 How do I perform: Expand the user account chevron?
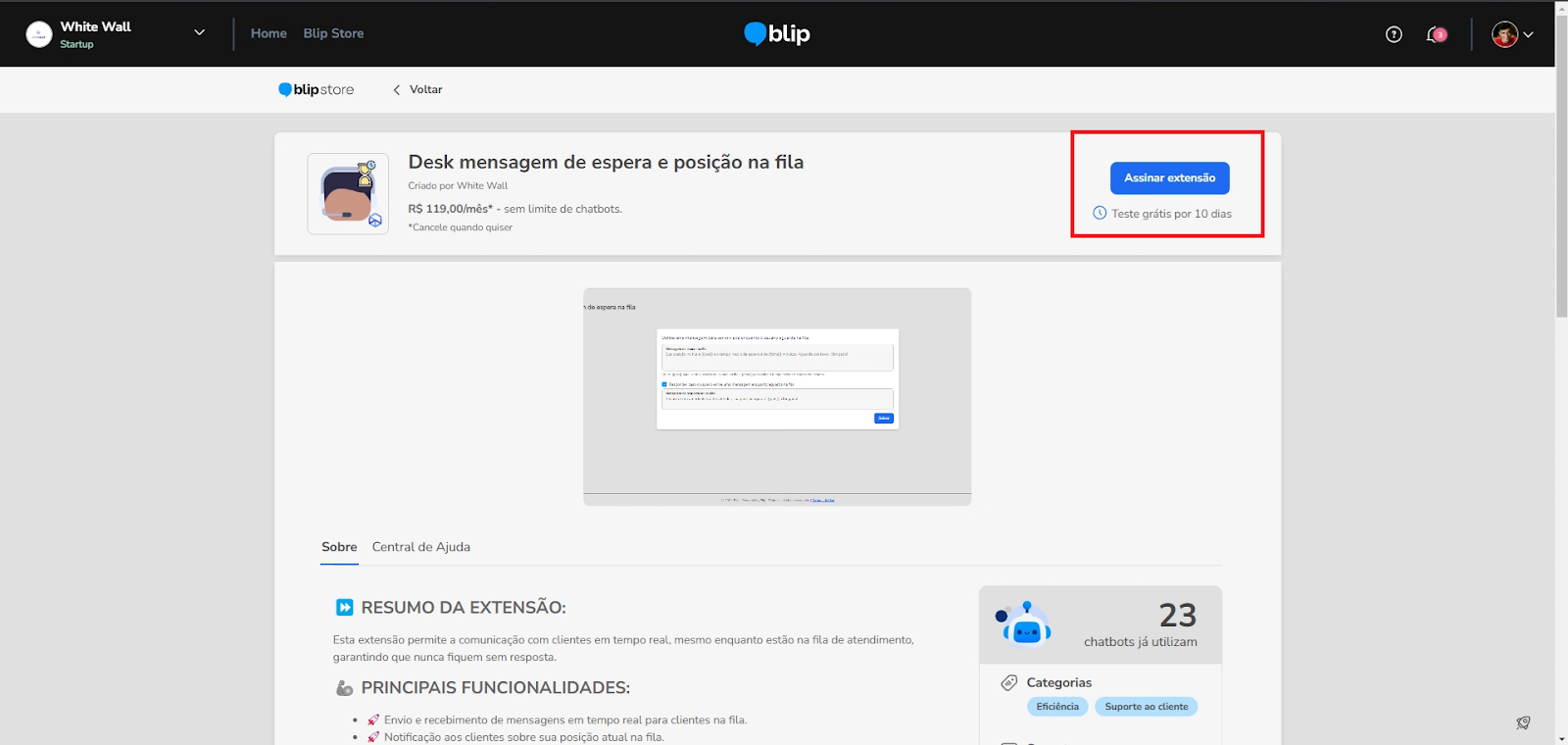(x=1528, y=34)
